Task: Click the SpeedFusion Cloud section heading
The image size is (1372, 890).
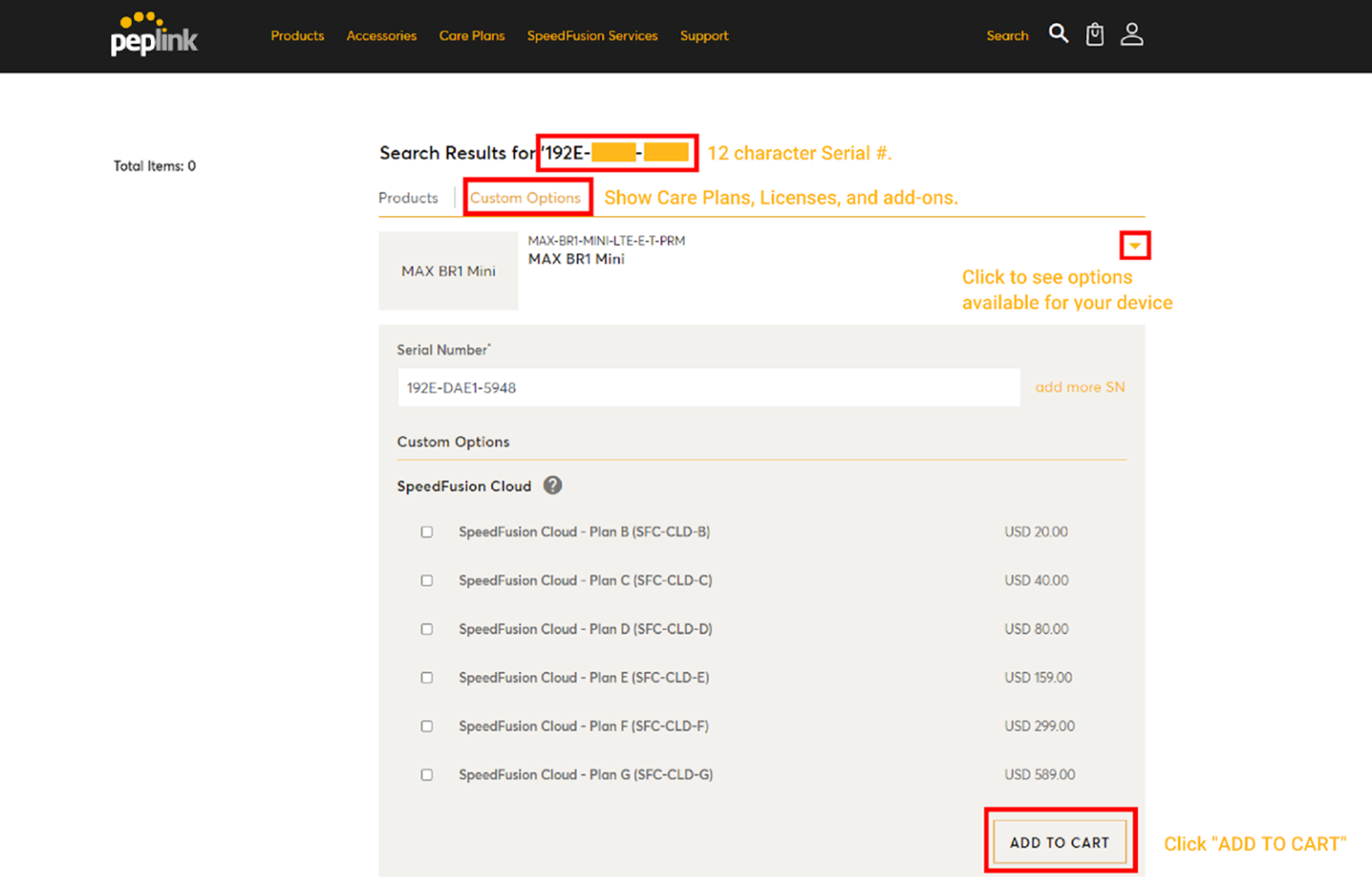Action: (x=464, y=486)
